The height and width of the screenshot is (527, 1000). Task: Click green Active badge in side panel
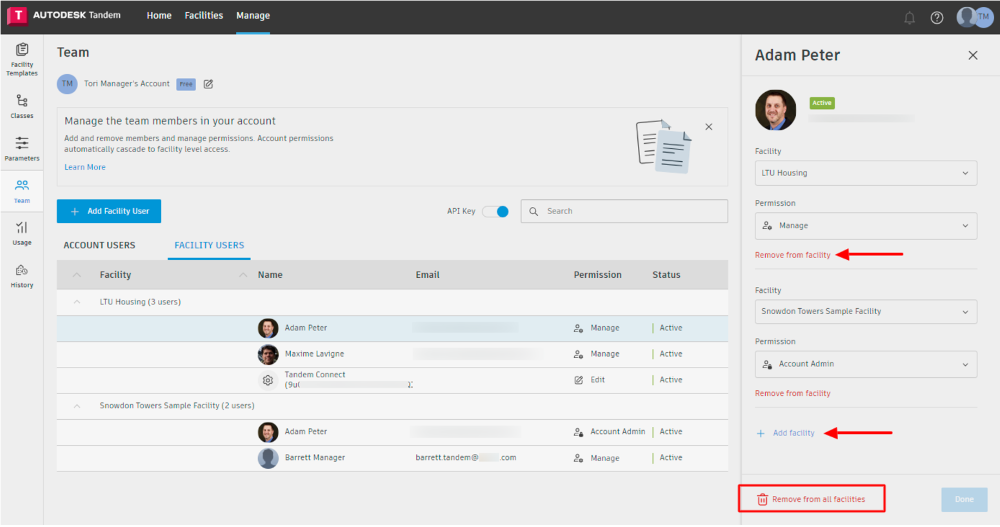[x=822, y=103]
